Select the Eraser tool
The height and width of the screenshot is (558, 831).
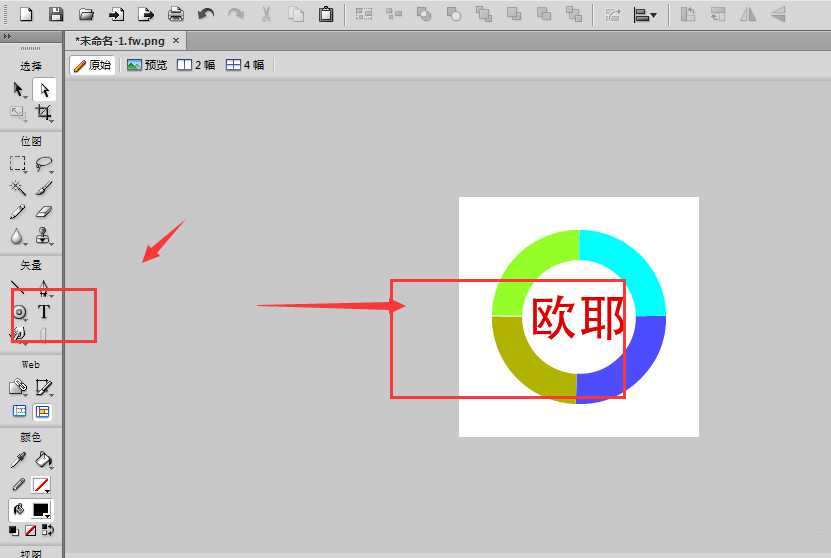click(x=44, y=211)
